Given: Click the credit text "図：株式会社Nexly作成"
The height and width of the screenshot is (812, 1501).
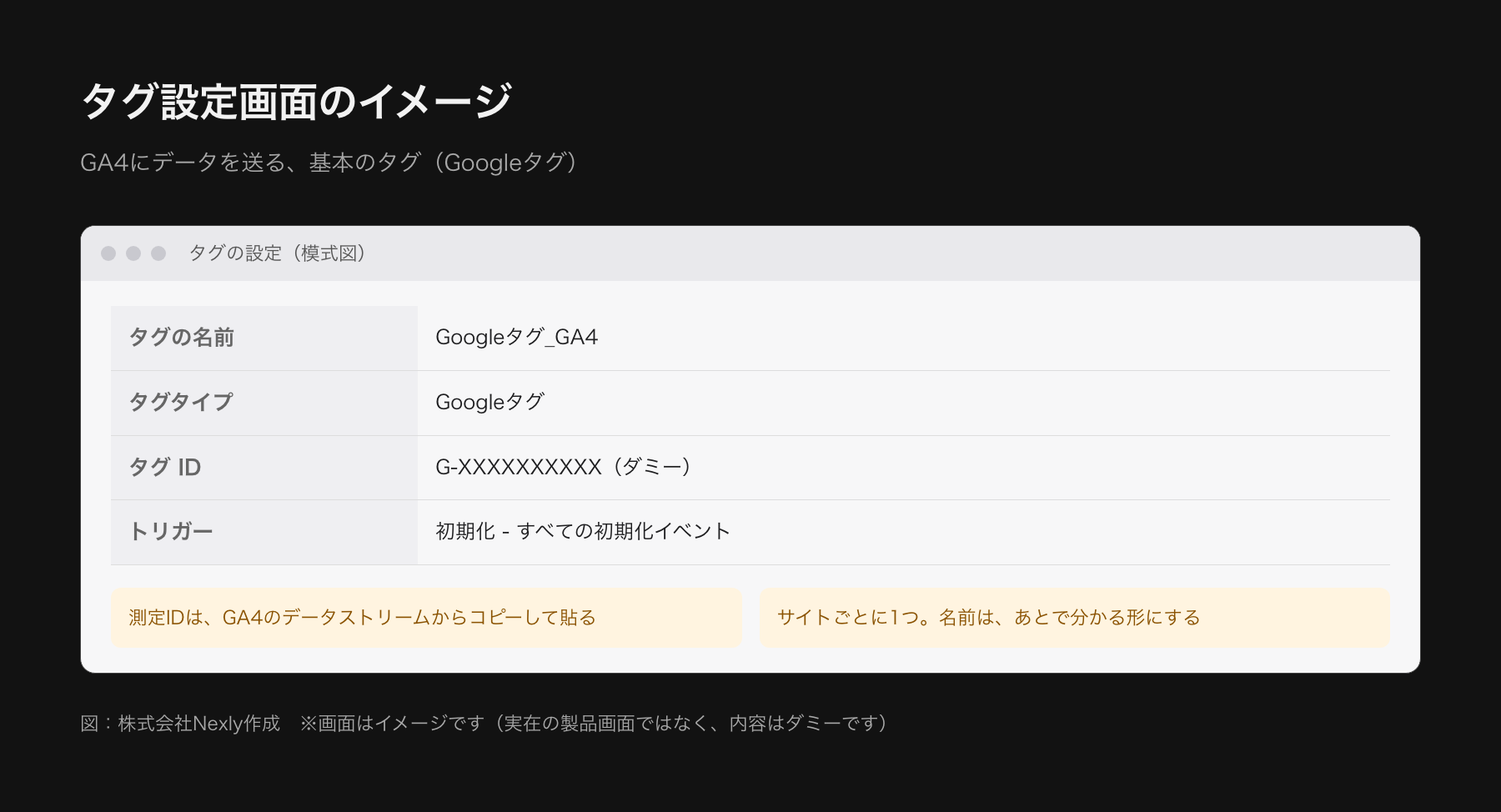Looking at the screenshot, I should pyautogui.click(x=180, y=724).
